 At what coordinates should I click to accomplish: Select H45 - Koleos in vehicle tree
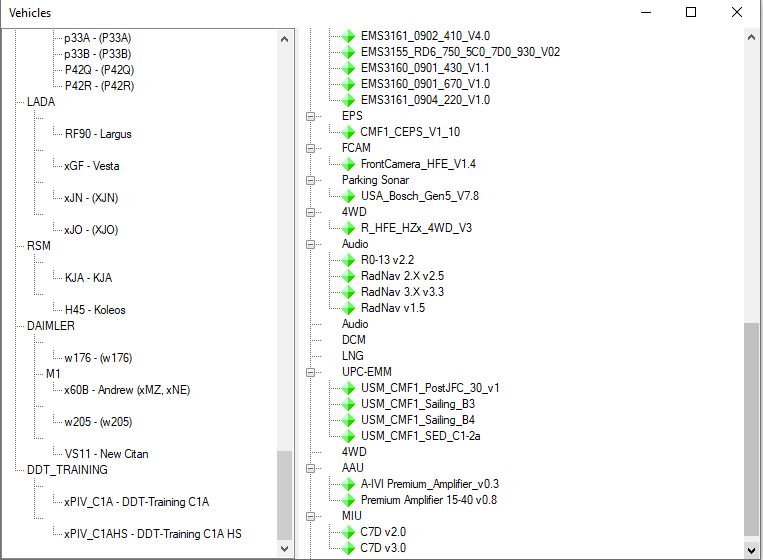pos(95,310)
